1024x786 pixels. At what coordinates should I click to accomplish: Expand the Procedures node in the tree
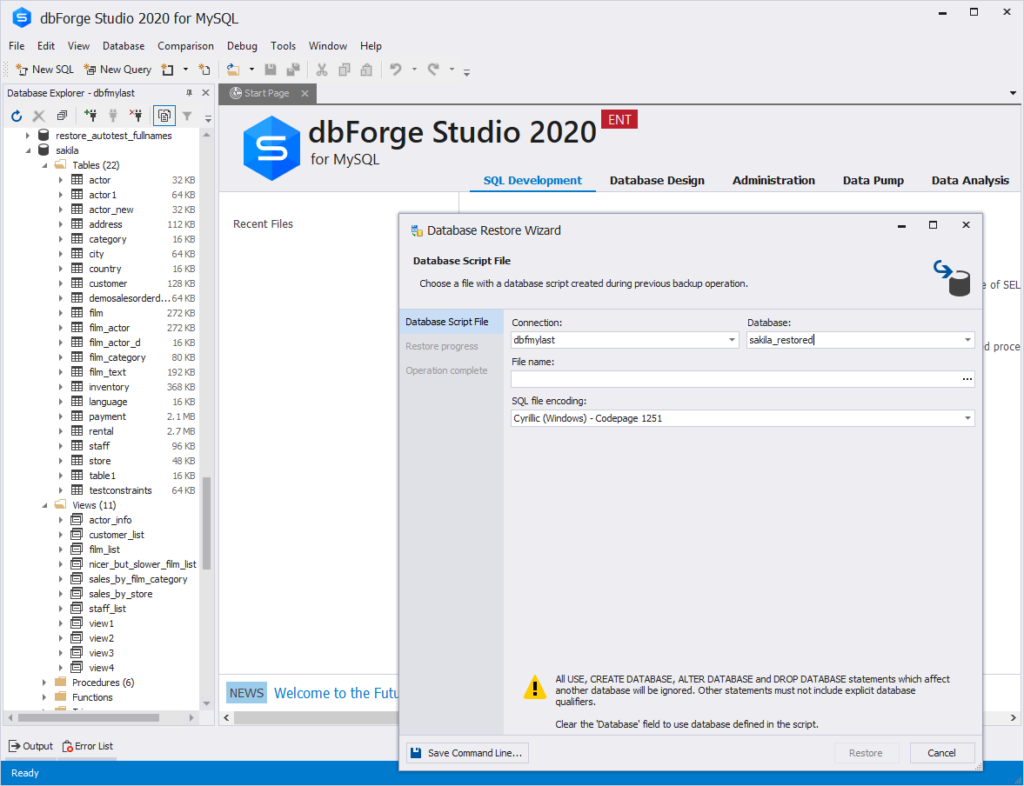(x=42, y=682)
